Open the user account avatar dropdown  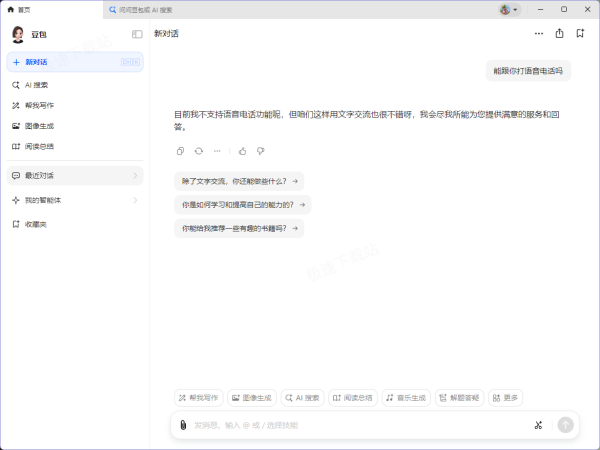click(509, 10)
